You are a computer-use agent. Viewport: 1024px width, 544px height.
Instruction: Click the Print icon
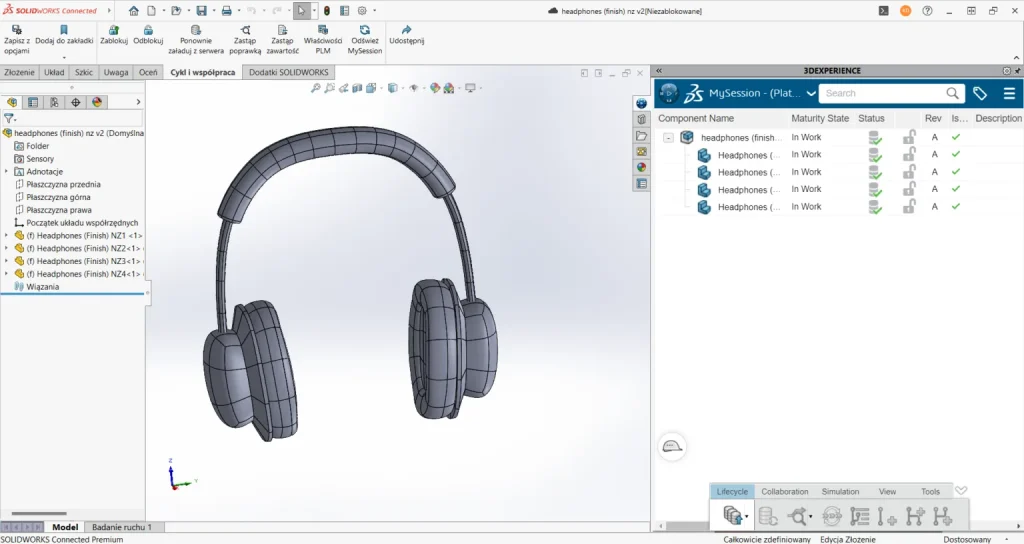227,10
